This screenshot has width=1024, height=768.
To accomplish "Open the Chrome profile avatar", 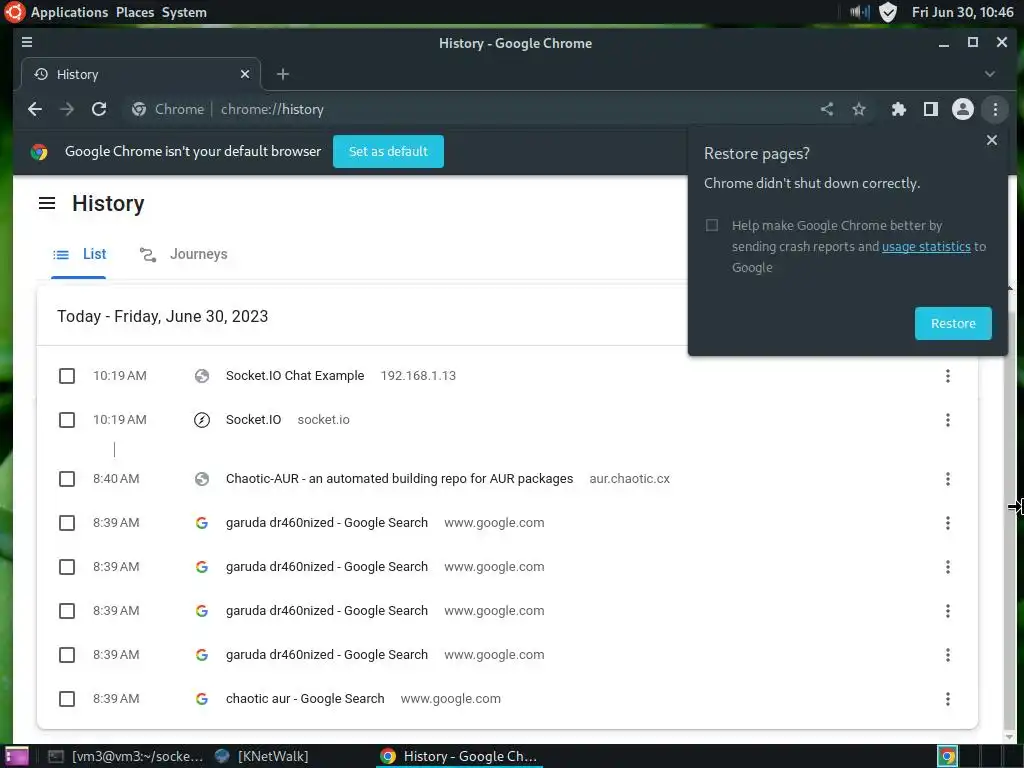I will coord(963,109).
